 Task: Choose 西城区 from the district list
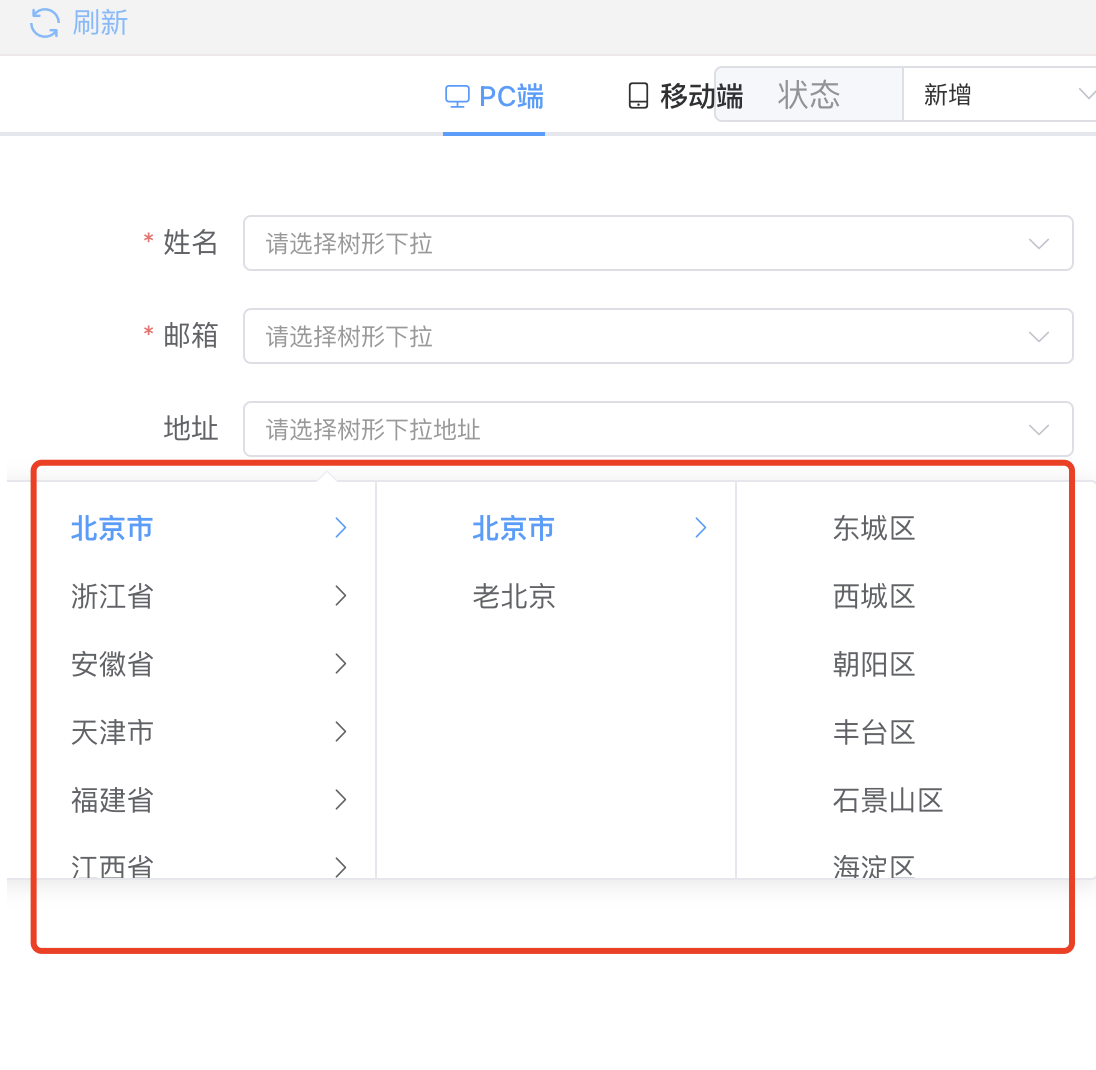pyautogui.click(x=874, y=597)
